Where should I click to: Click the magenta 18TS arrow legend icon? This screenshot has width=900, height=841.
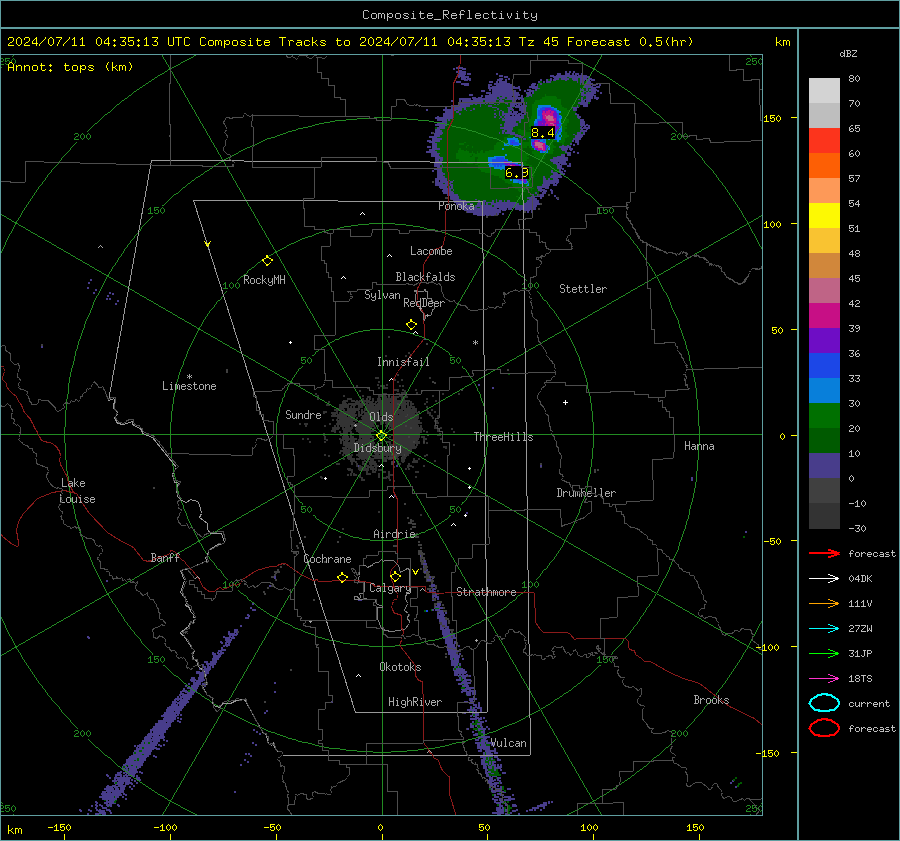[x=824, y=679]
